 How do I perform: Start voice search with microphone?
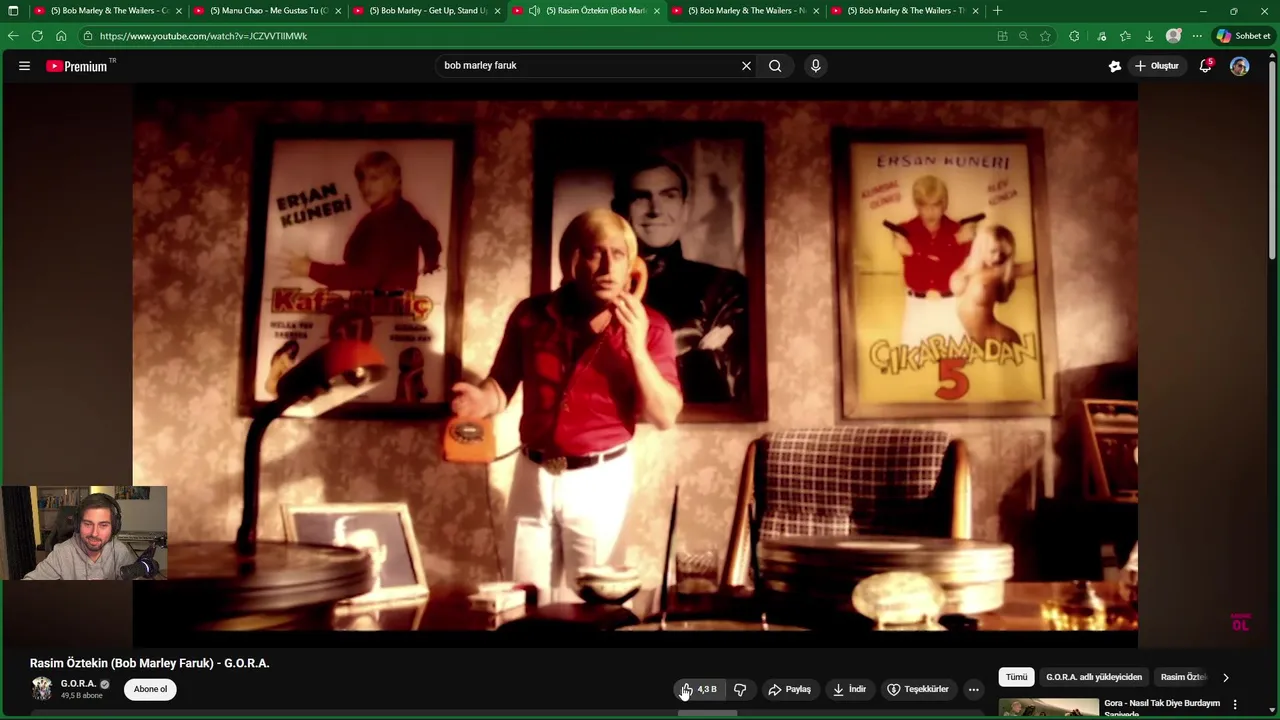click(816, 66)
